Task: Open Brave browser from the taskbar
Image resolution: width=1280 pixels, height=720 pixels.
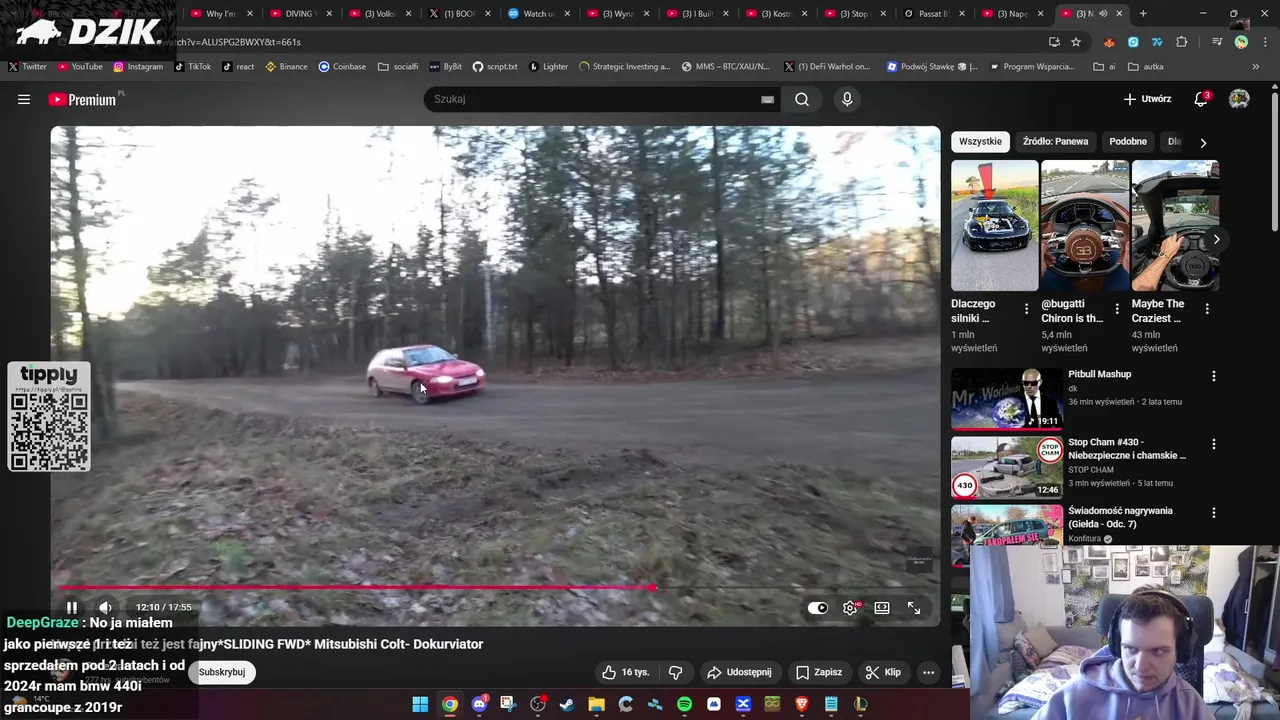Action: 801,704
